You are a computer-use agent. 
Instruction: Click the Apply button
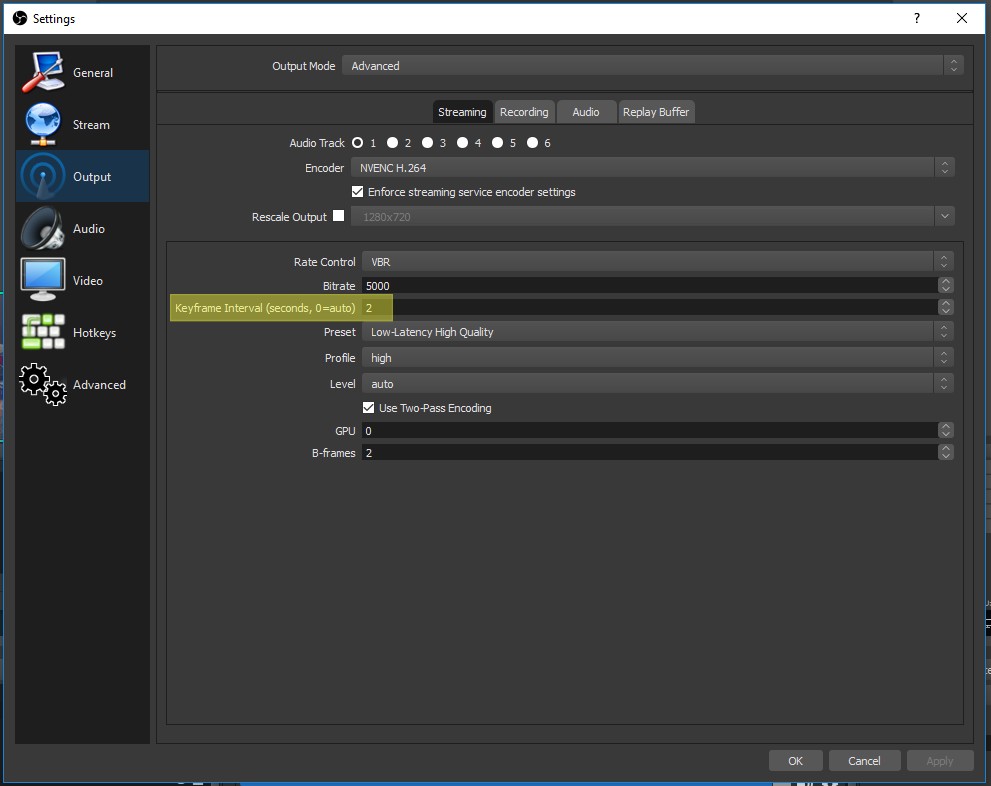940,761
